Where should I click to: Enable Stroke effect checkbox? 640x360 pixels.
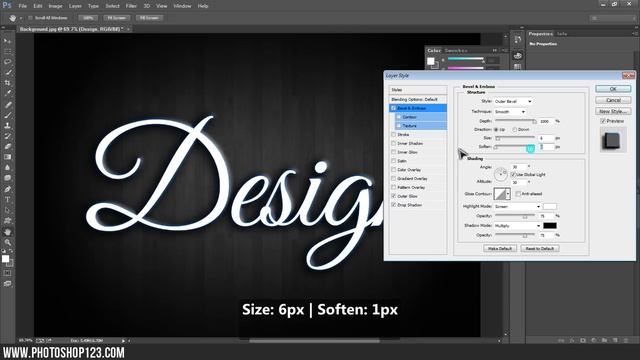pos(393,135)
